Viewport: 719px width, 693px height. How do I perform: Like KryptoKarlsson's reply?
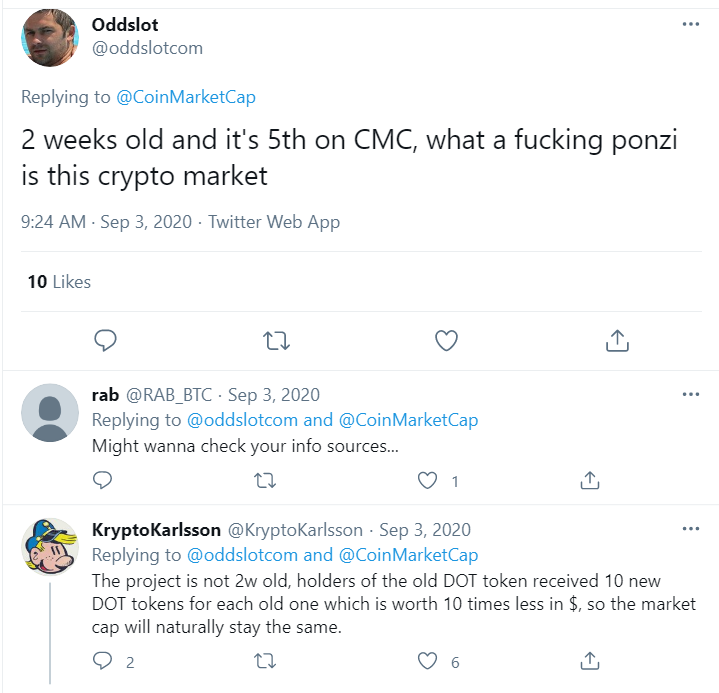coord(429,661)
